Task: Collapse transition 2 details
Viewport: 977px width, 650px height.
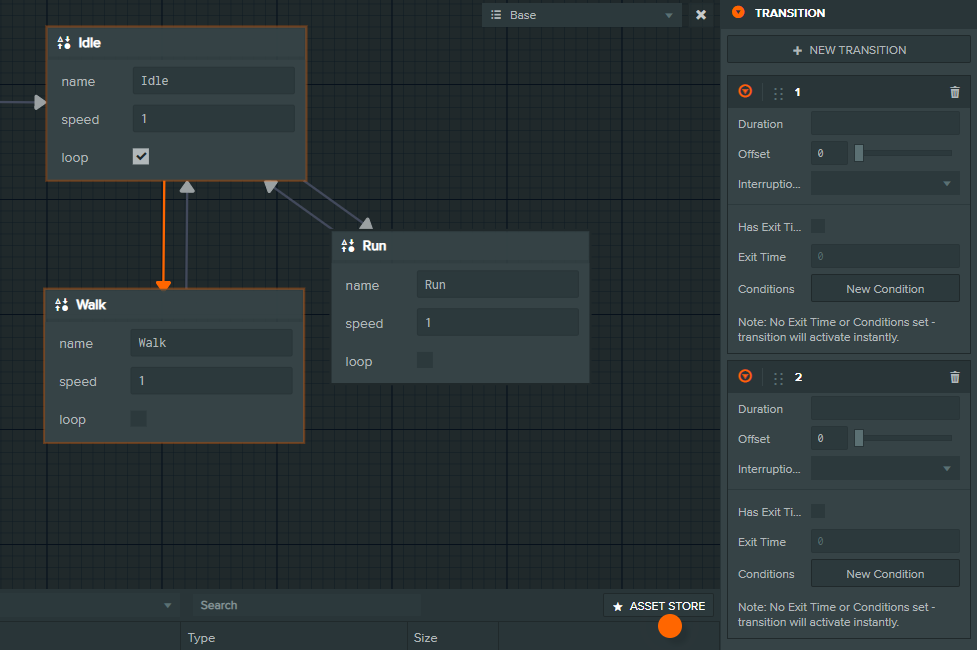Action: [745, 377]
